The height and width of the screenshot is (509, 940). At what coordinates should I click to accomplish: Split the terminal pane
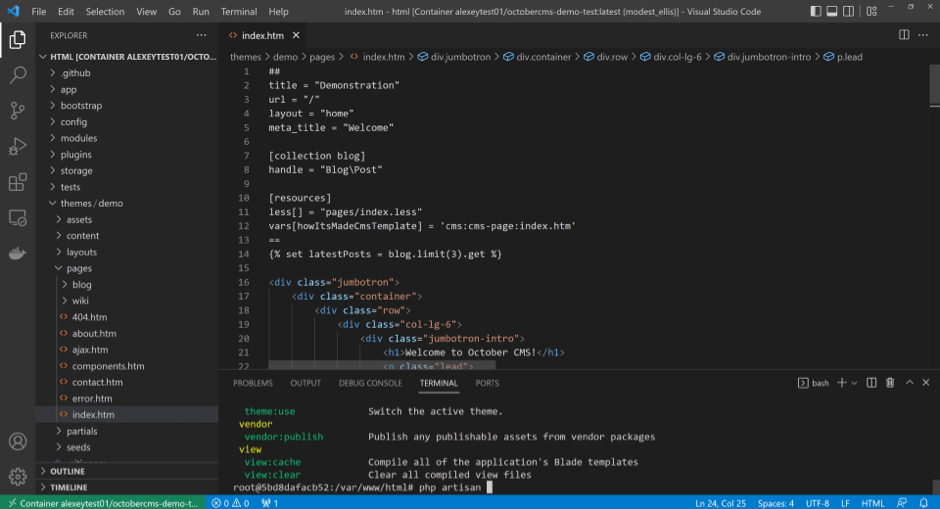pyautogui.click(x=872, y=382)
